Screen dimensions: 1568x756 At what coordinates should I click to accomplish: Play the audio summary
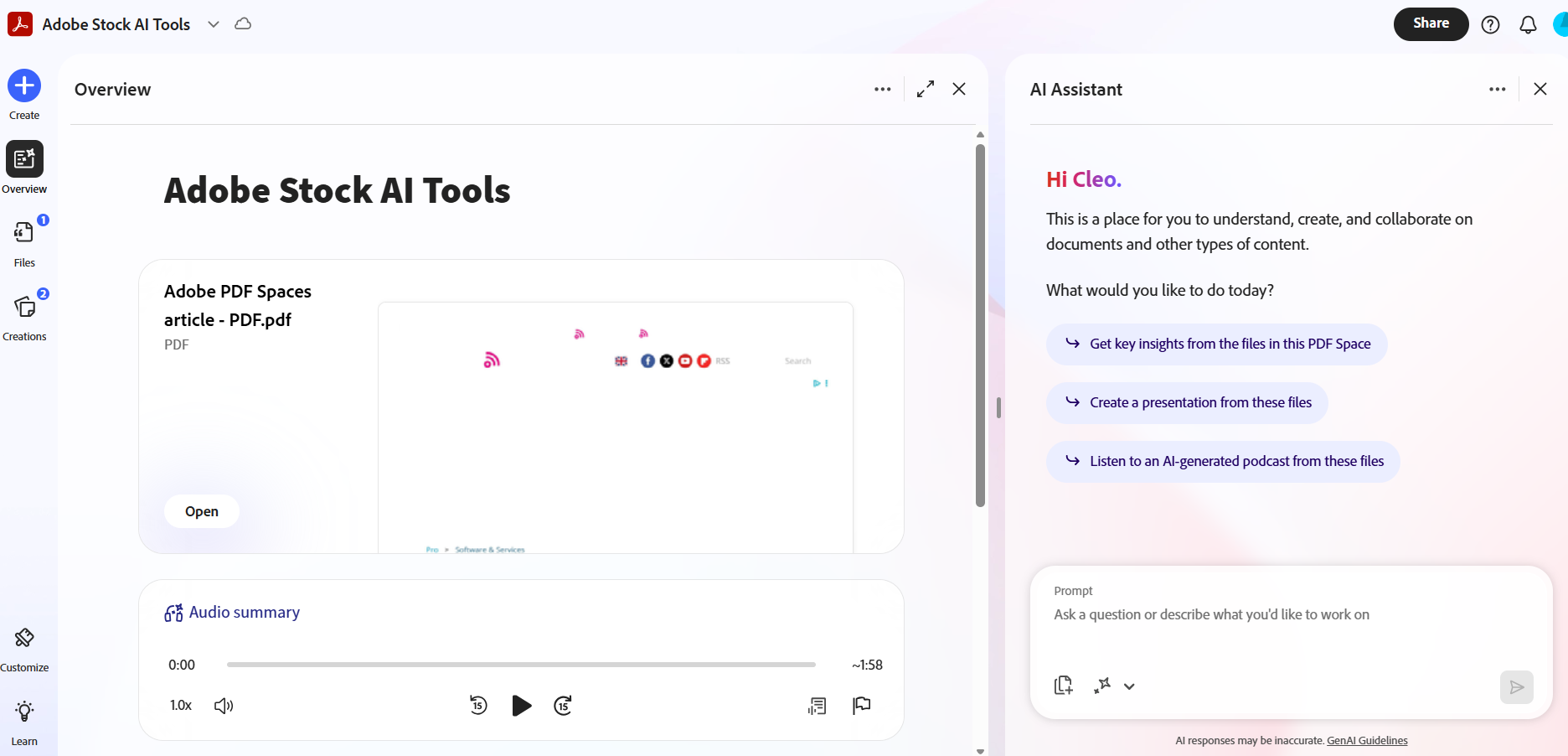(521, 706)
